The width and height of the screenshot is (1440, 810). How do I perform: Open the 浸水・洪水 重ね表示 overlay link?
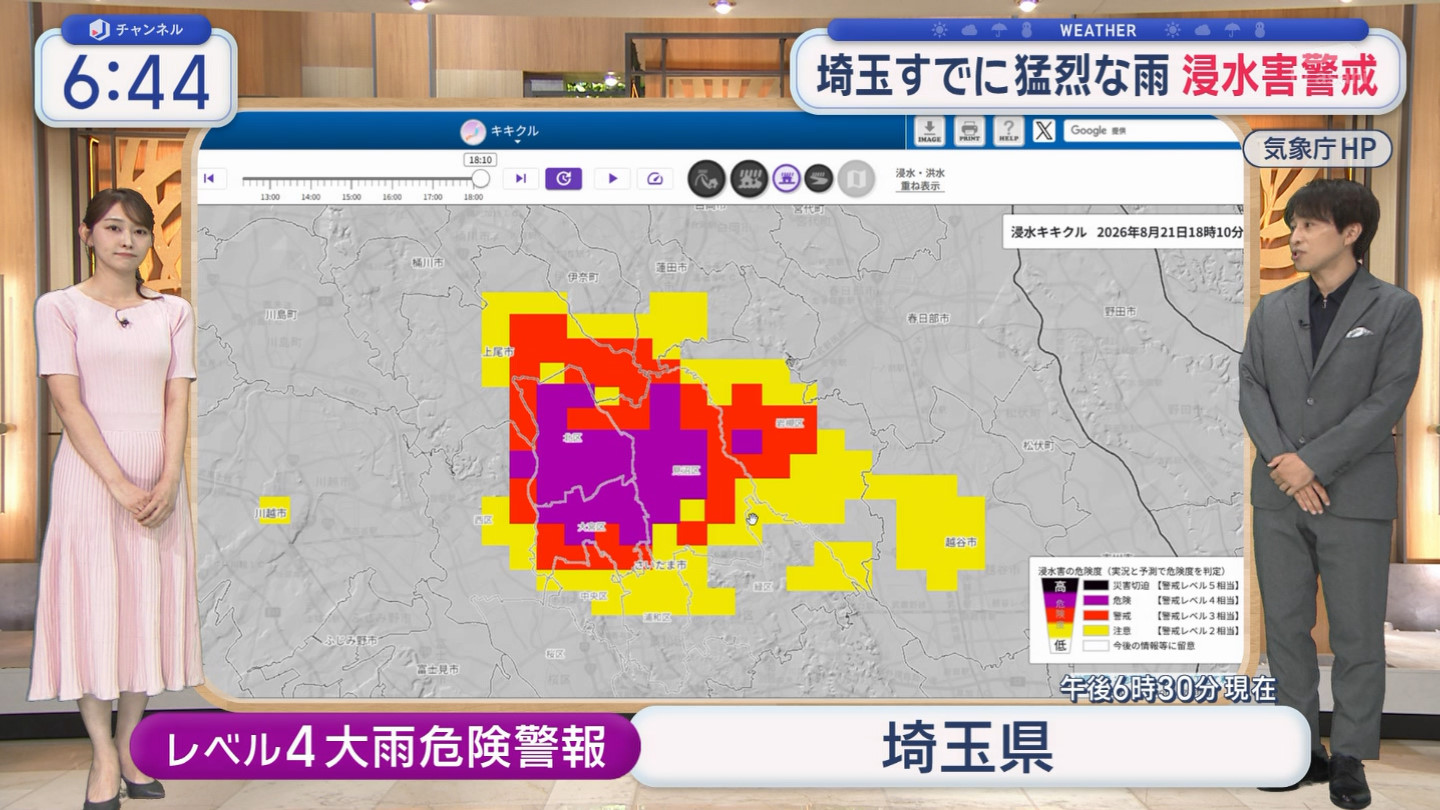coord(919,179)
